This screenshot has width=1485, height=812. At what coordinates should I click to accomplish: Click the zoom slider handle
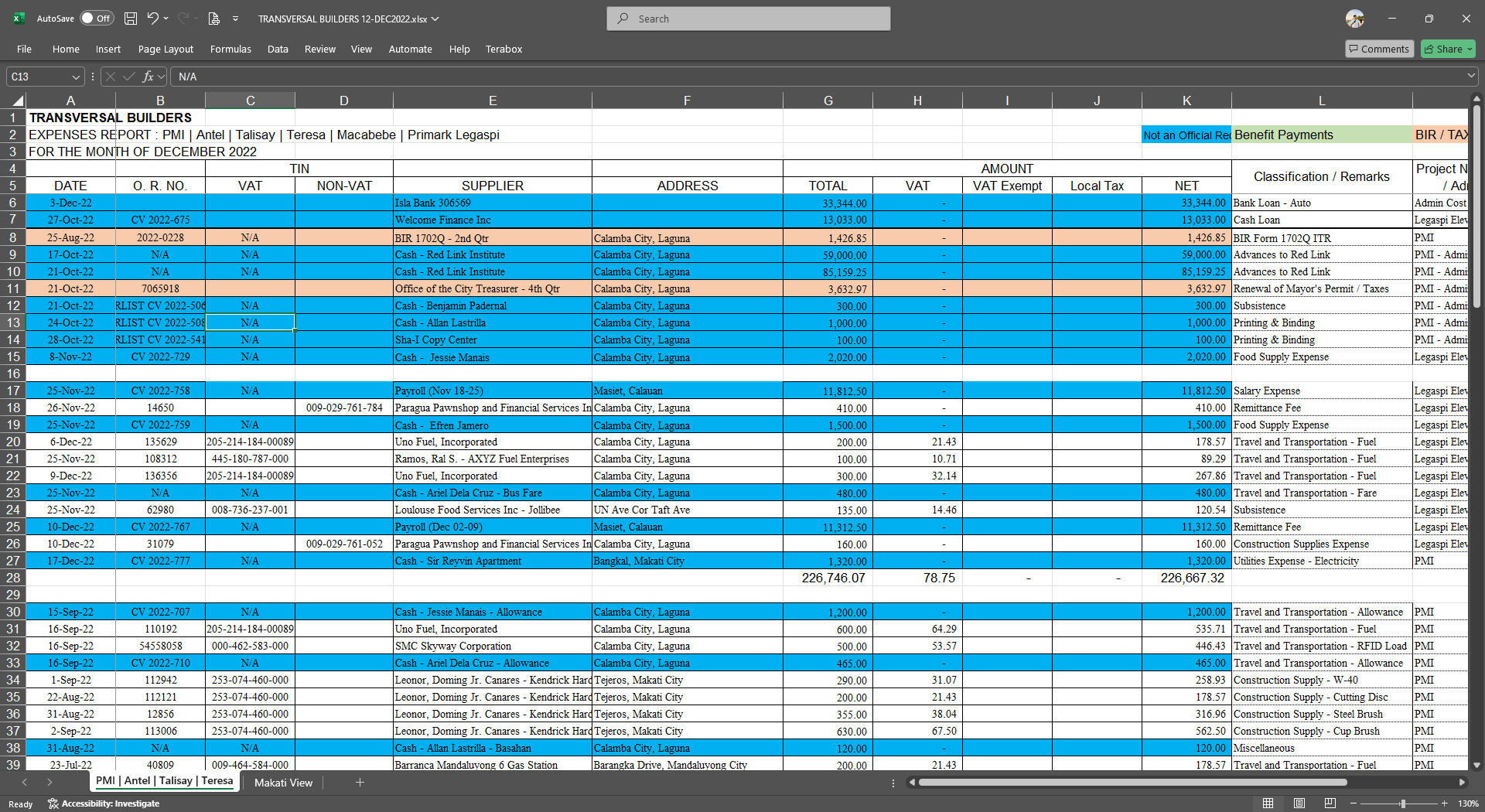click(x=1402, y=803)
